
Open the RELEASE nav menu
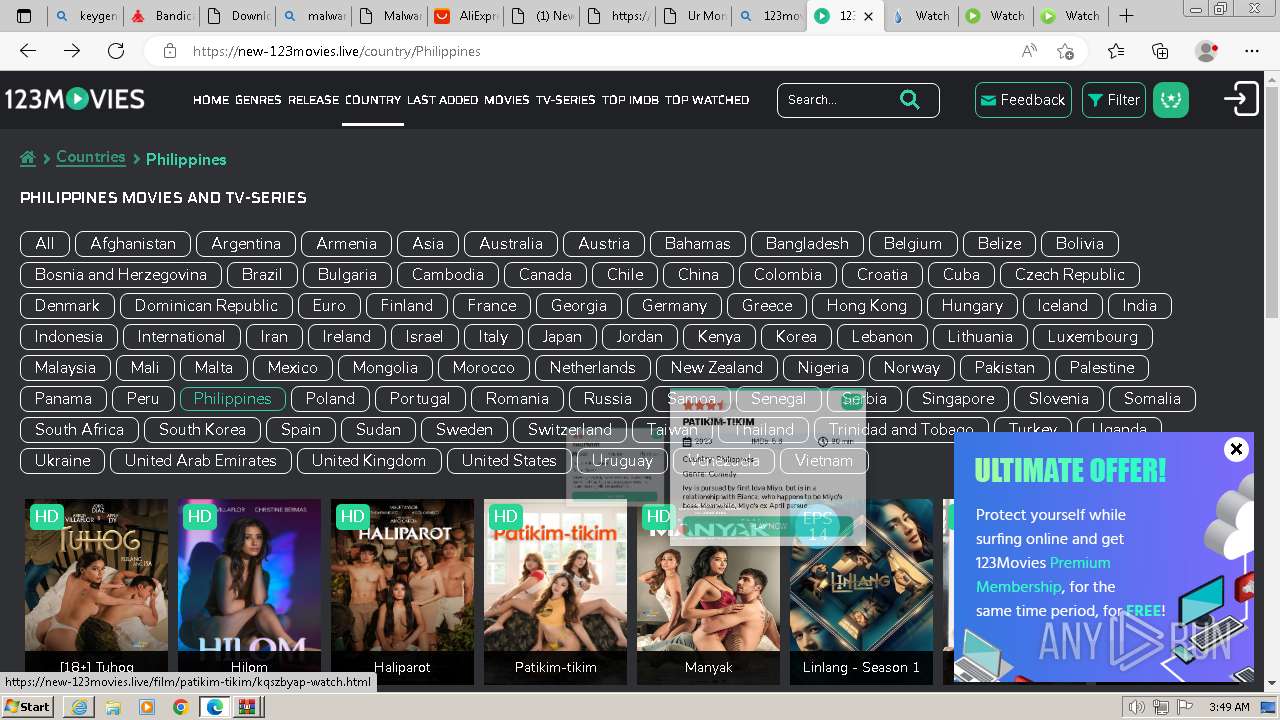click(314, 100)
